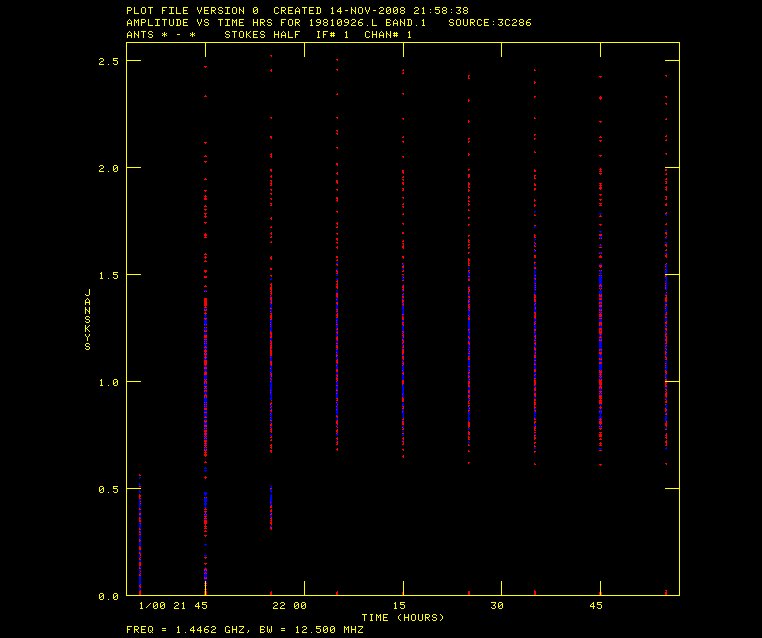
Task: Click the vertical 'JANSKYS' axis label
Action: coord(87,319)
